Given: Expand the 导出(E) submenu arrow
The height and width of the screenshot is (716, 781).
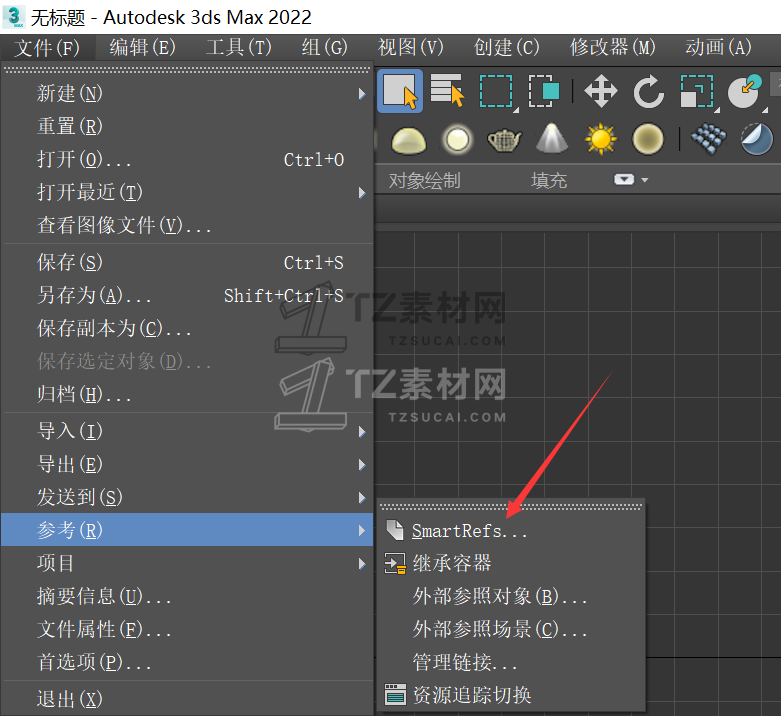Looking at the screenshot, I should [362, 465].
